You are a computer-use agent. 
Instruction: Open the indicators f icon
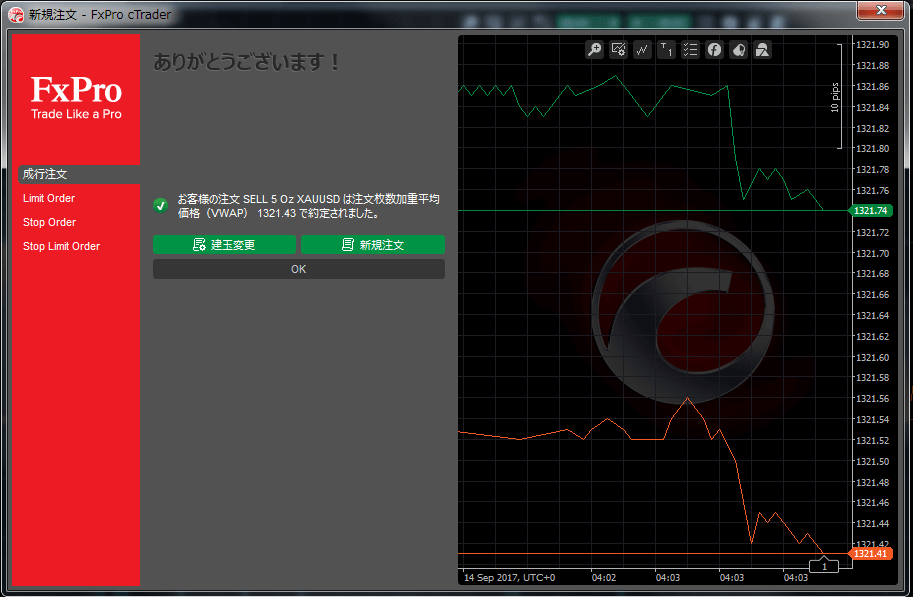point(714,50)
